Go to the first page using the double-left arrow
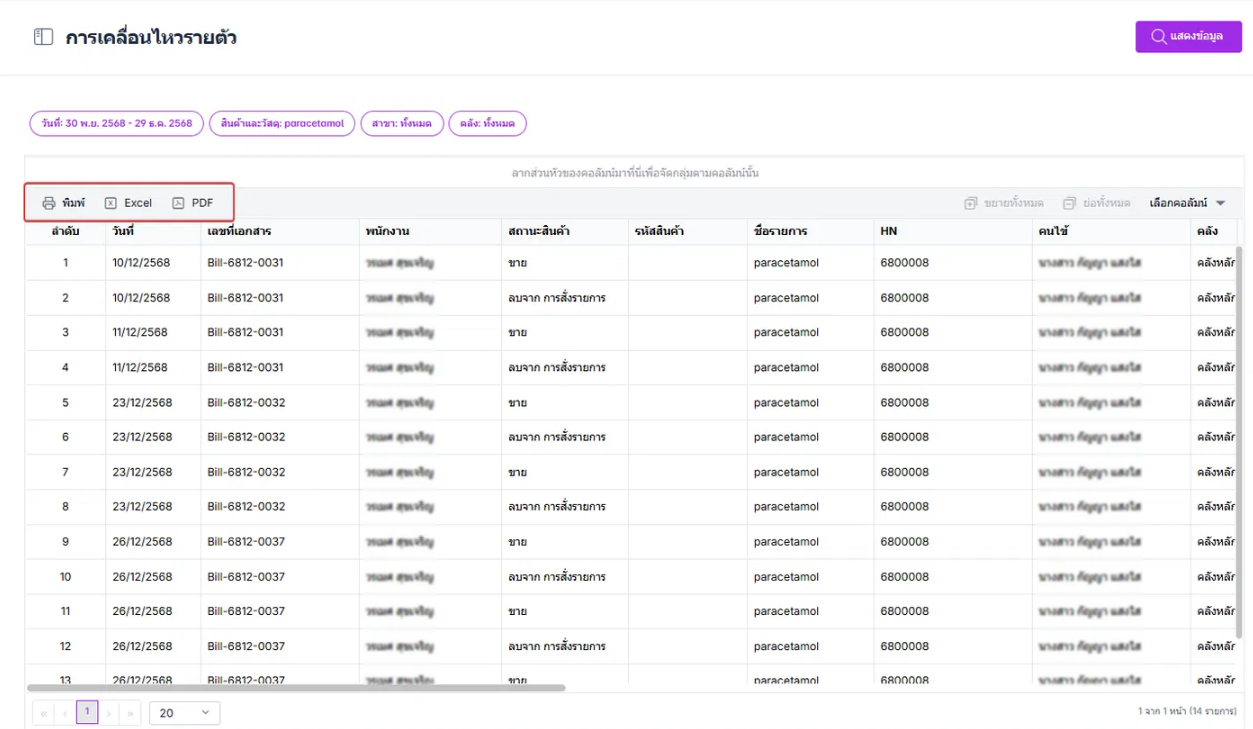The image size is (1253, 729). (43, 713)
